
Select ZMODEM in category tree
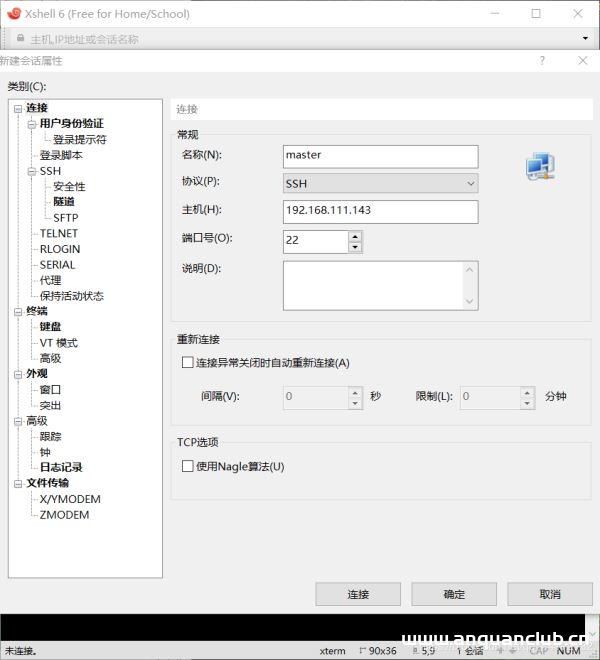click(64, 515)
